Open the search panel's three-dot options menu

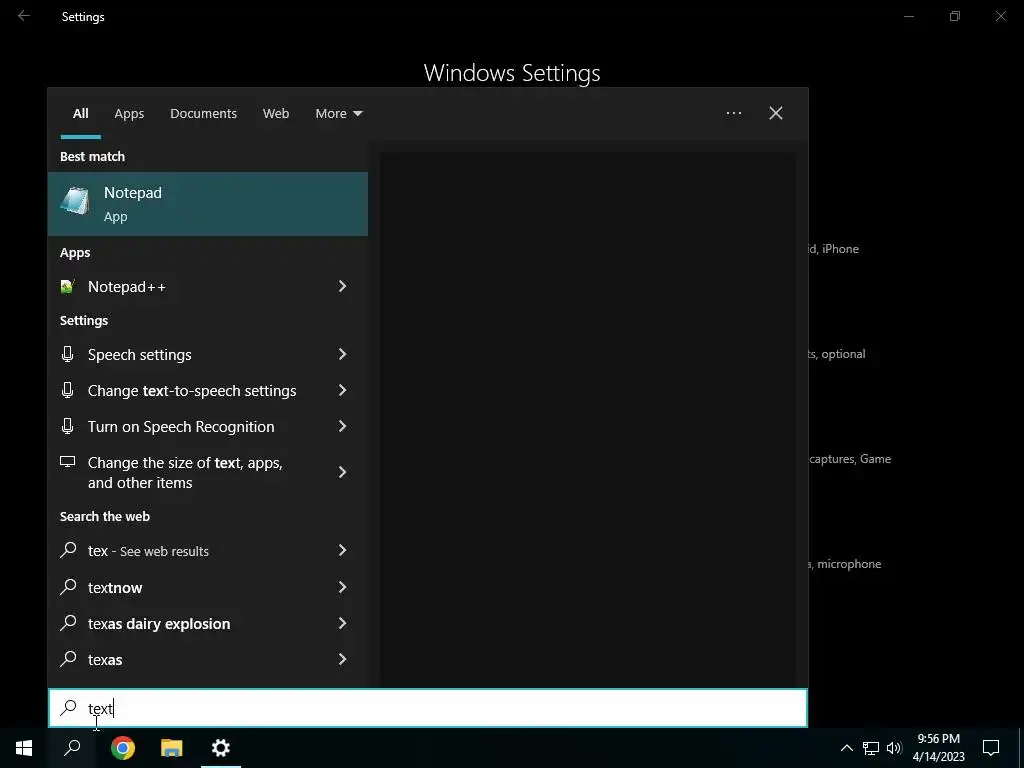[734, 113]
